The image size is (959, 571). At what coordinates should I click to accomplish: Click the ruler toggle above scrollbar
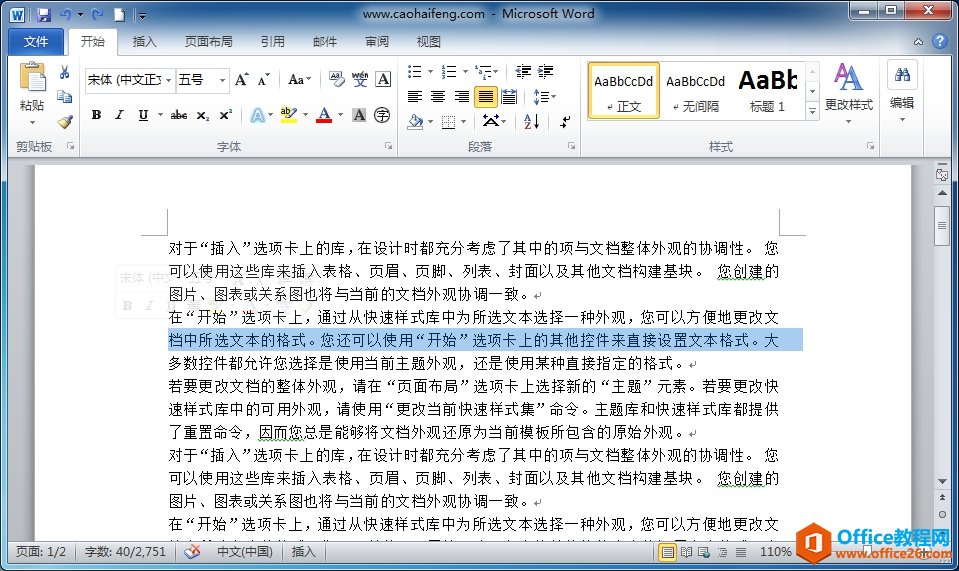942,174
